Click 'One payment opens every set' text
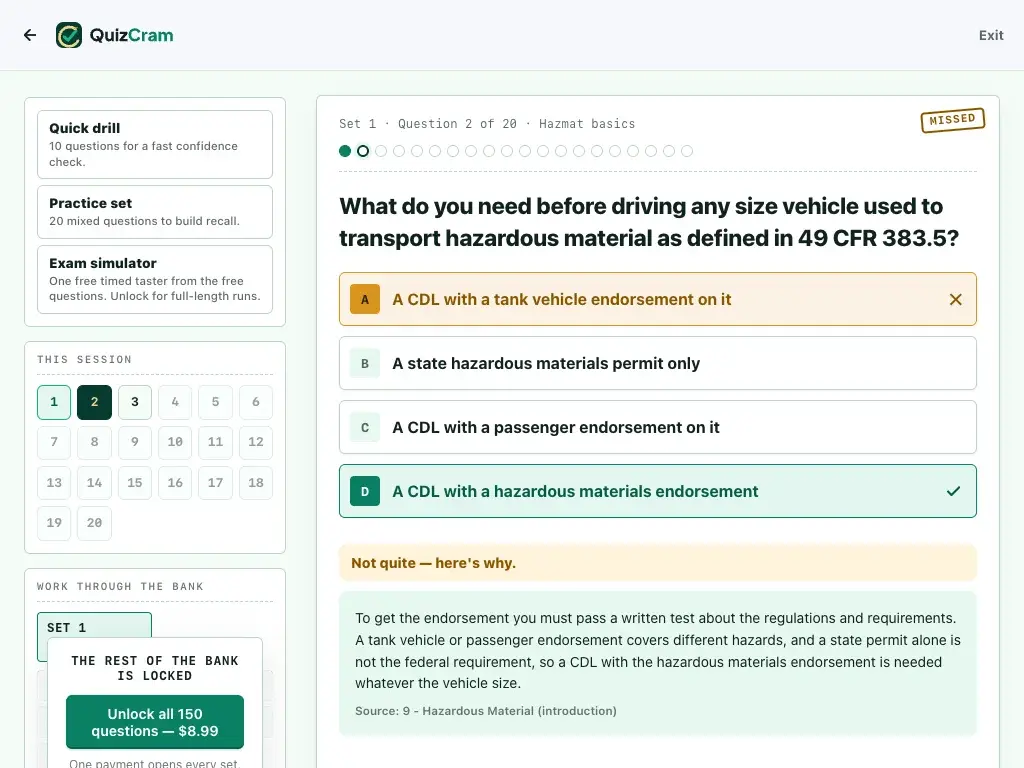This screenshot has height=768, width=1024. click(x=155, y=763)
